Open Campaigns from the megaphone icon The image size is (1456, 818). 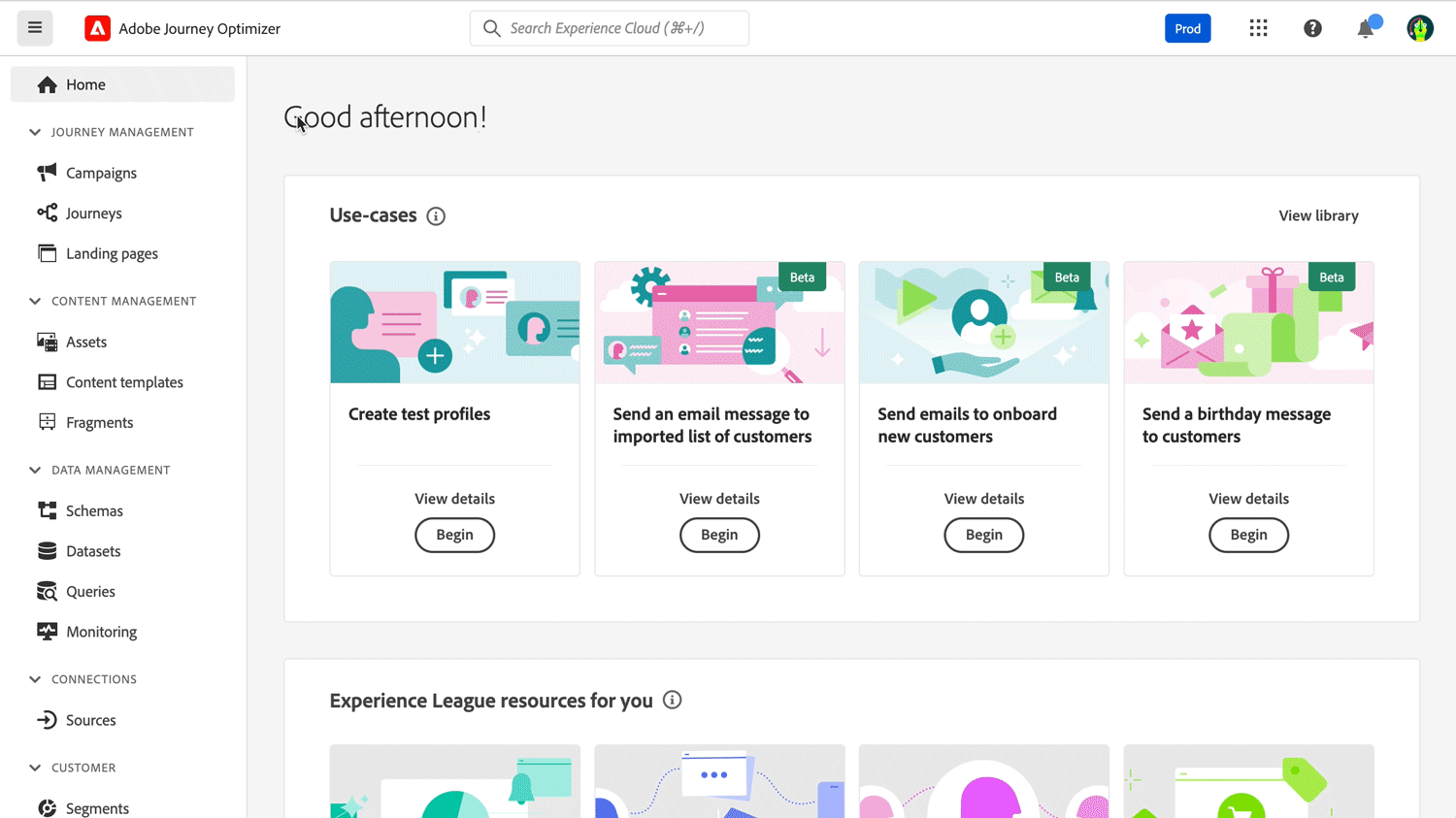coord(47,173)
